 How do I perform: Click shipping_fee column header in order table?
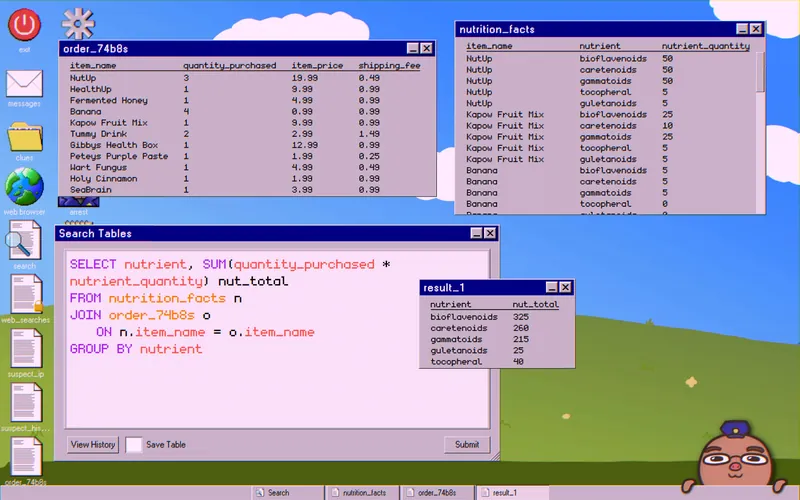point(389,65)
